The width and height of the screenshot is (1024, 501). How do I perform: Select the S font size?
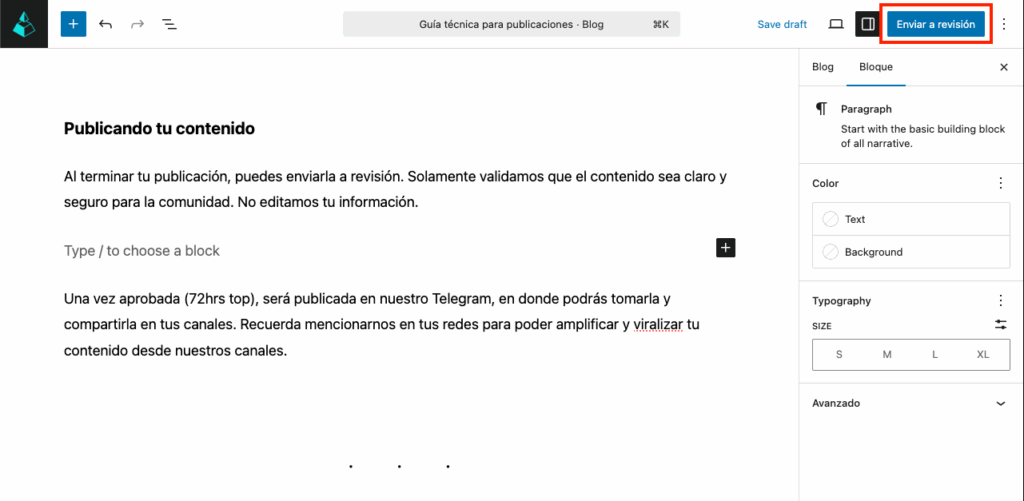click(x=838, y=355)
